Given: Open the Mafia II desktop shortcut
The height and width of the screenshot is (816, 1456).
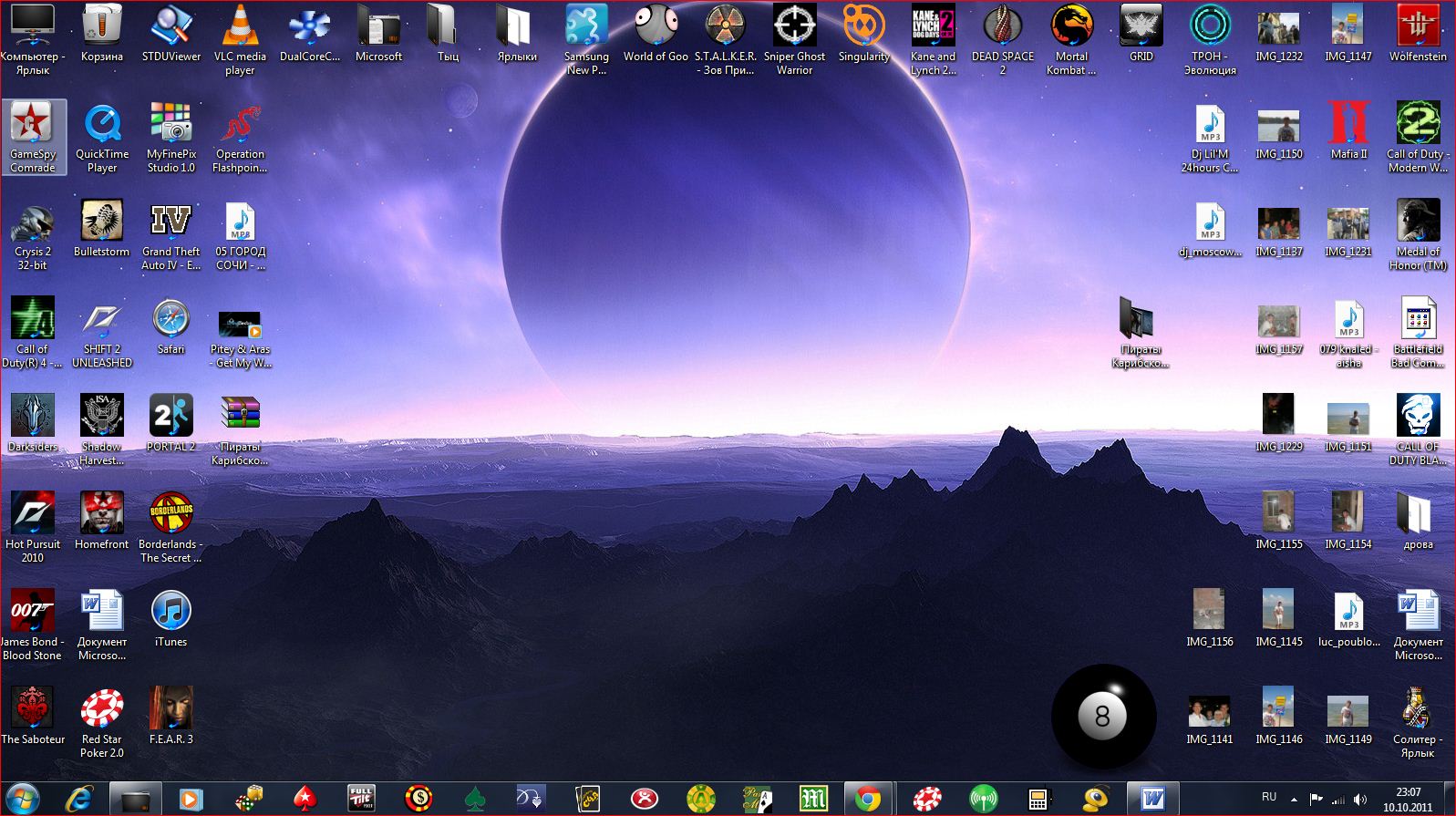Looking at the screenshot, I should tap(1348, 125).
